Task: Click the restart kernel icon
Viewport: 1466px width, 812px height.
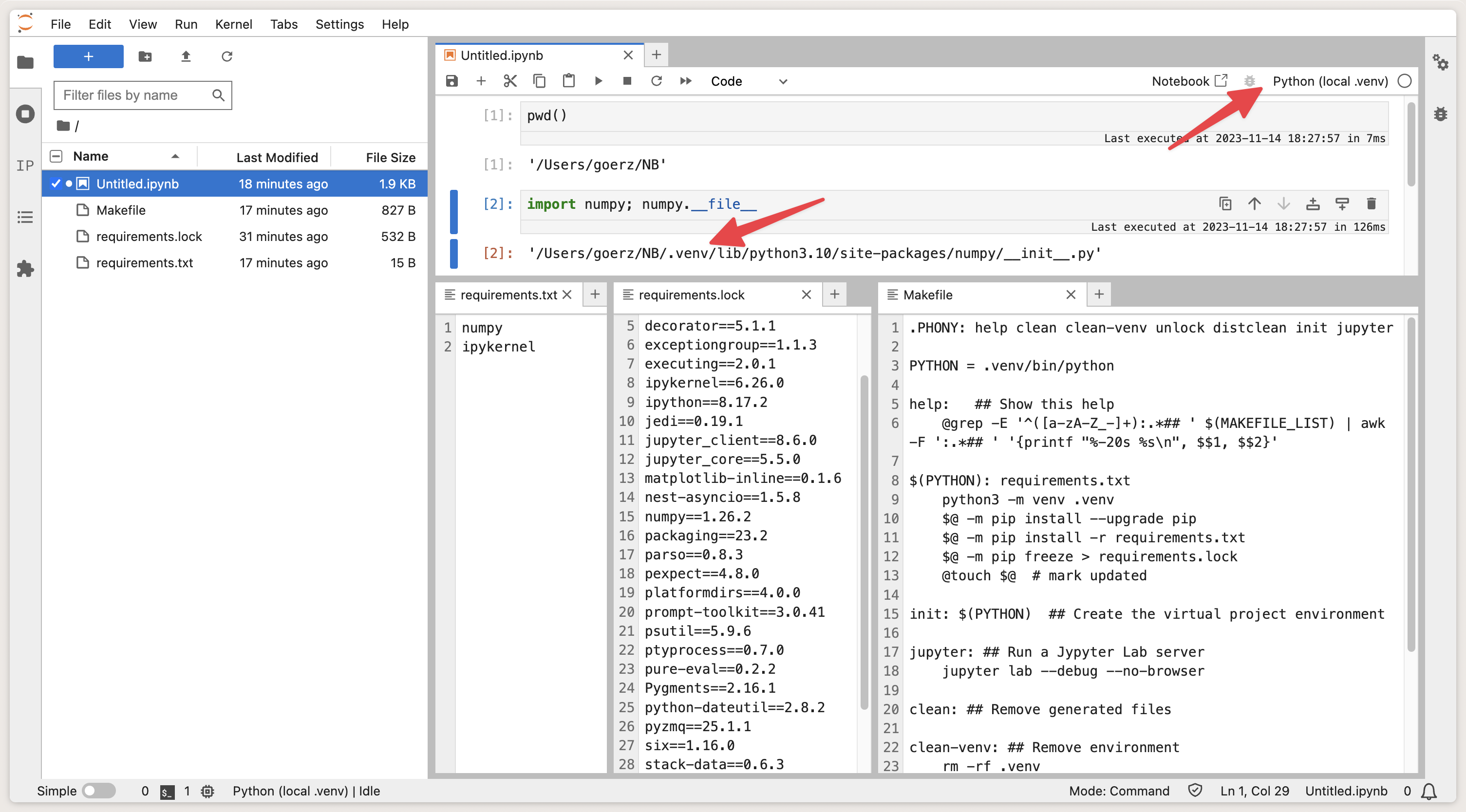Action: coord(655,81)
